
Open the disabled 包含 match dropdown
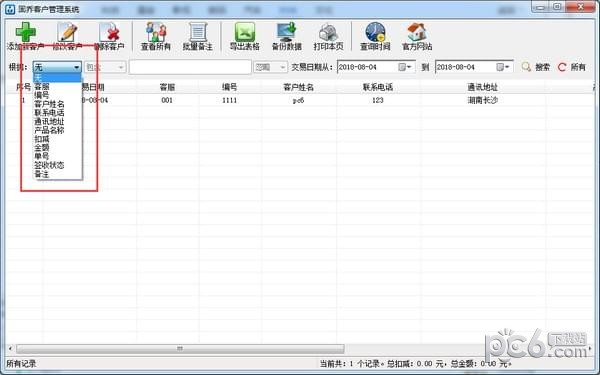tap(105, 67)
